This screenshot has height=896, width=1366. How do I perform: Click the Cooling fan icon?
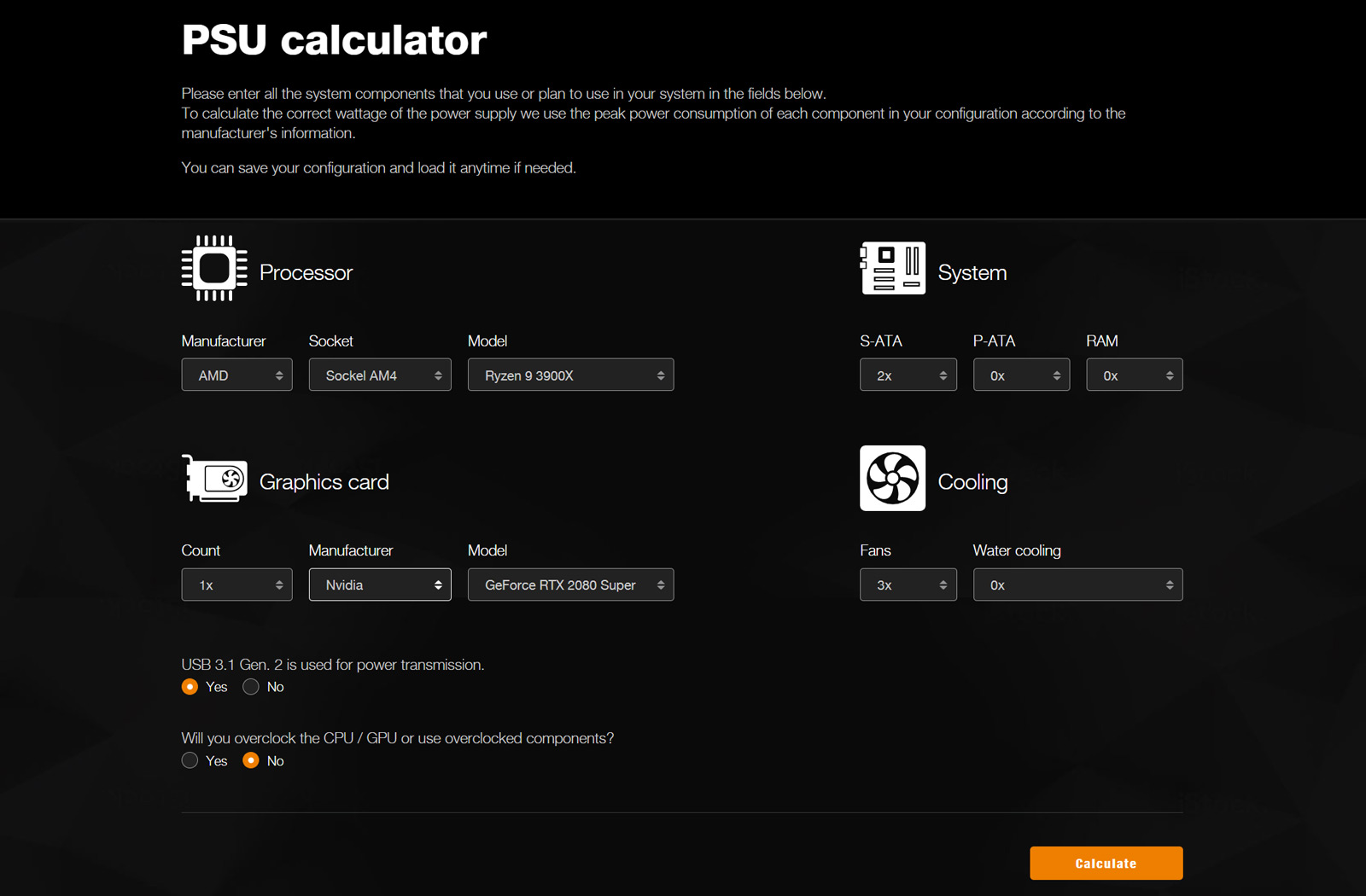click(x=892, y=478)
